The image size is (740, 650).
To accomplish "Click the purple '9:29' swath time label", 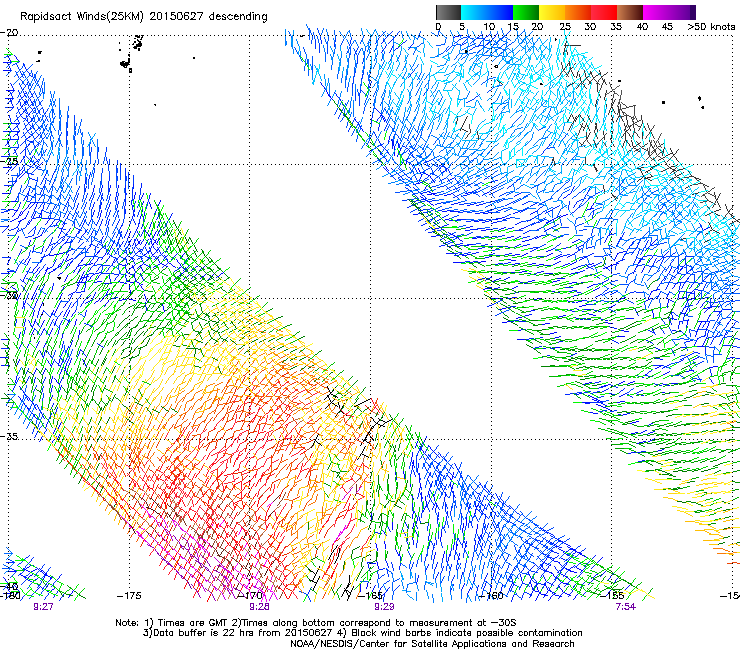I will coord(384,607).
